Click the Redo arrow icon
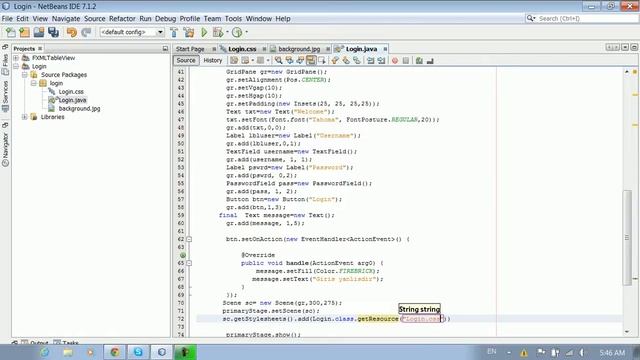The height and width of the screenshot is (360, 640). [x=86, y=32]
